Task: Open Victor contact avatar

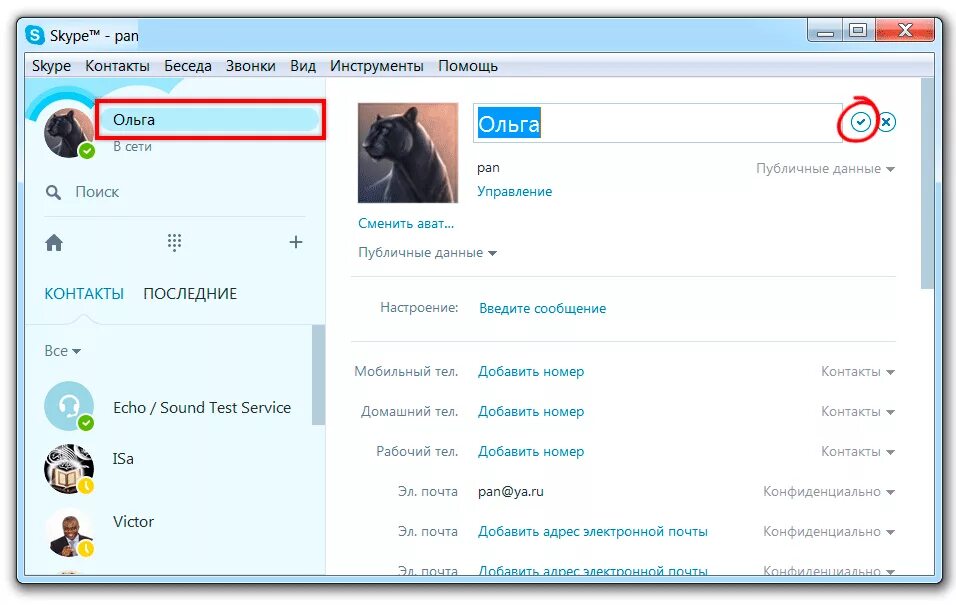Action: pos(69,533)
